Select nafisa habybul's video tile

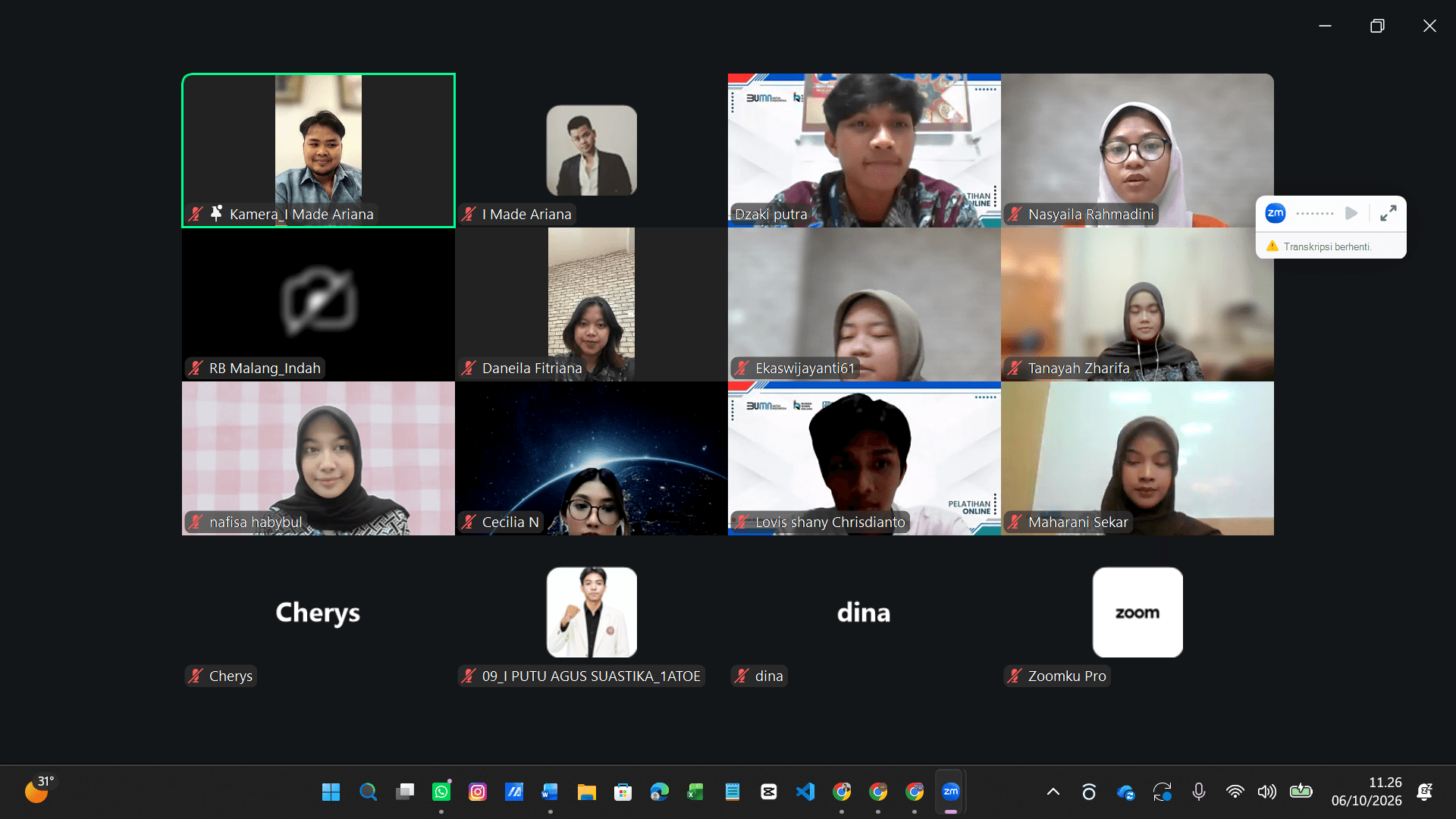click(x=318, y=458)
